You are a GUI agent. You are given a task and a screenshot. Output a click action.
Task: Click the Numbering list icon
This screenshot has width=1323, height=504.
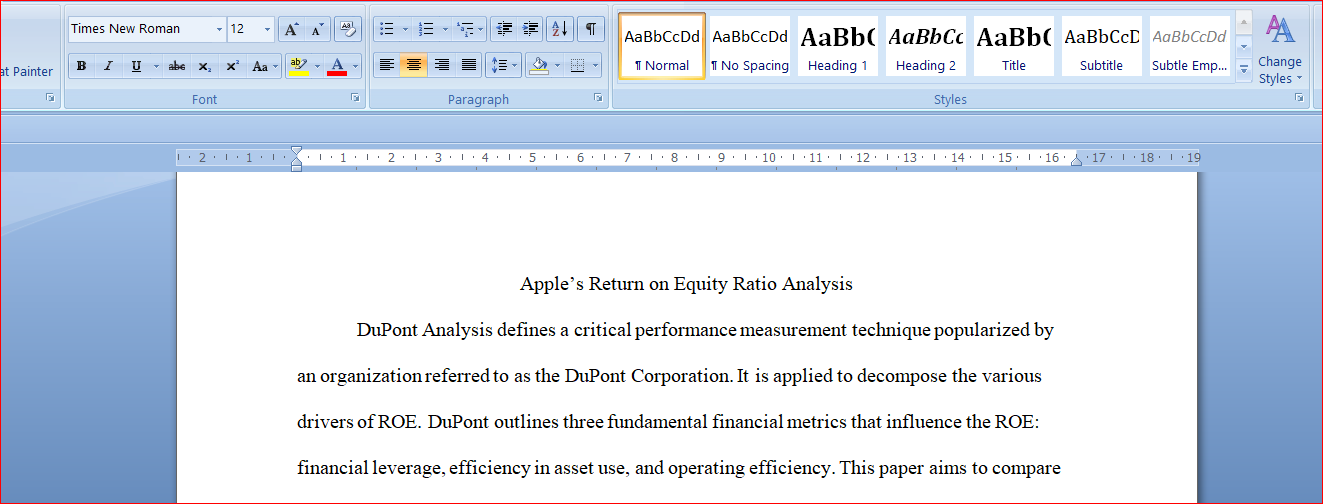[x=426, y=29]
